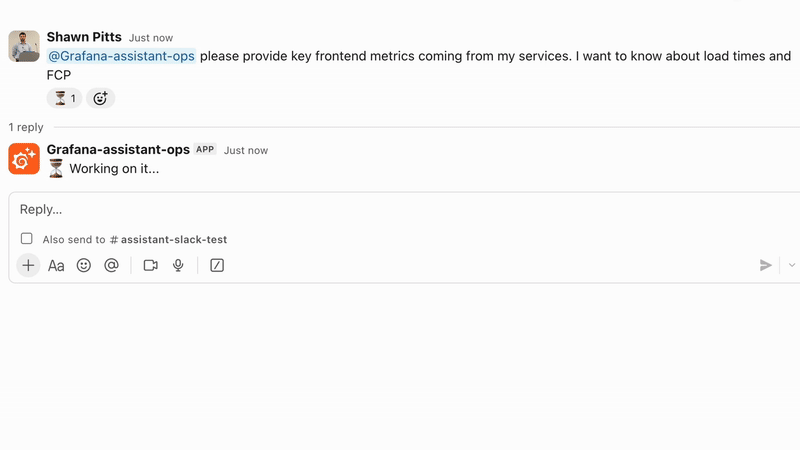
Task: Click the Reply text input field
Action: click(400, 210)
